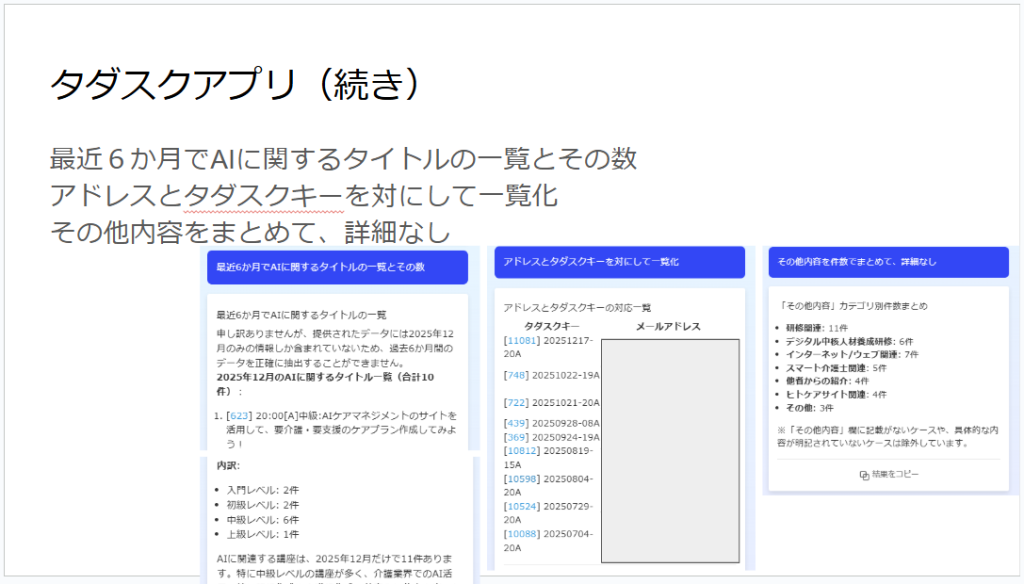Viewport: 1024px width, 584px height.
Task: Click the underlined word タダスクキー in the slide body
Action: tap(264, 195)
